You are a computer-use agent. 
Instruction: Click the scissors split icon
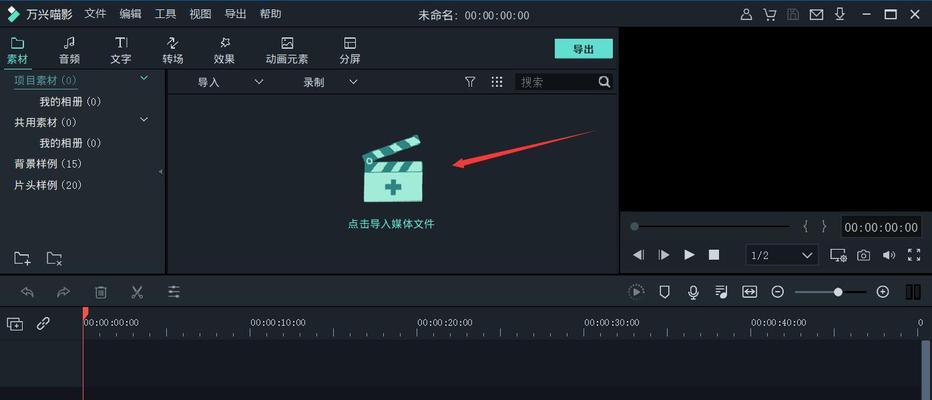[x=137, y=292]
